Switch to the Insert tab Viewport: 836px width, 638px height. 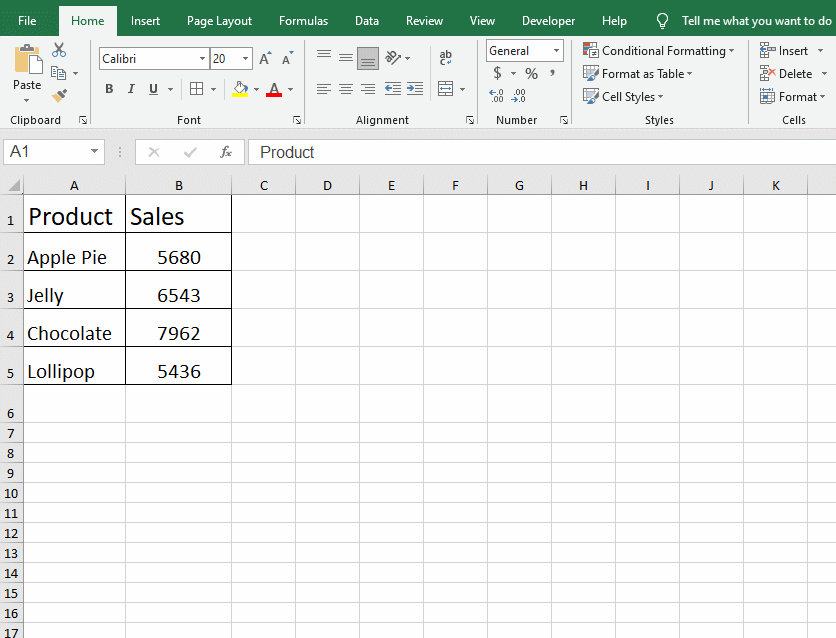click(x=145, y=21)
